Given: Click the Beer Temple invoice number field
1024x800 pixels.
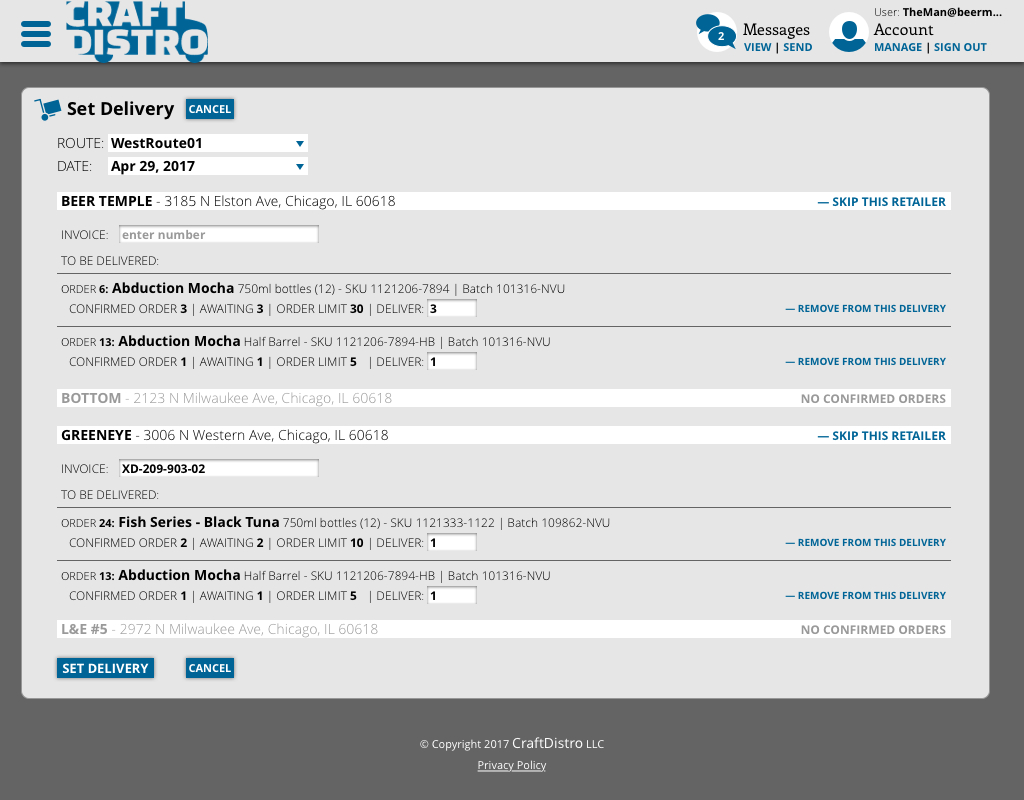Looking at the screenshot, I should pos(218,234).
